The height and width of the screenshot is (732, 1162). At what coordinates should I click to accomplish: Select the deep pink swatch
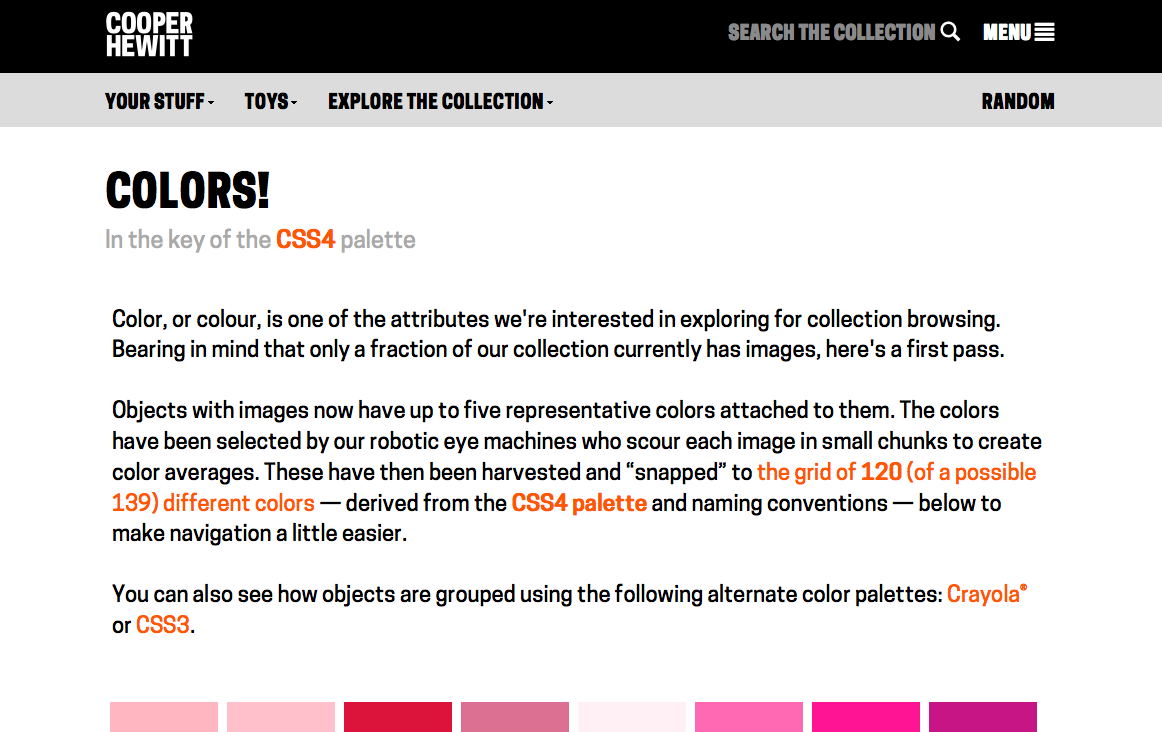[x=866, y=716]
